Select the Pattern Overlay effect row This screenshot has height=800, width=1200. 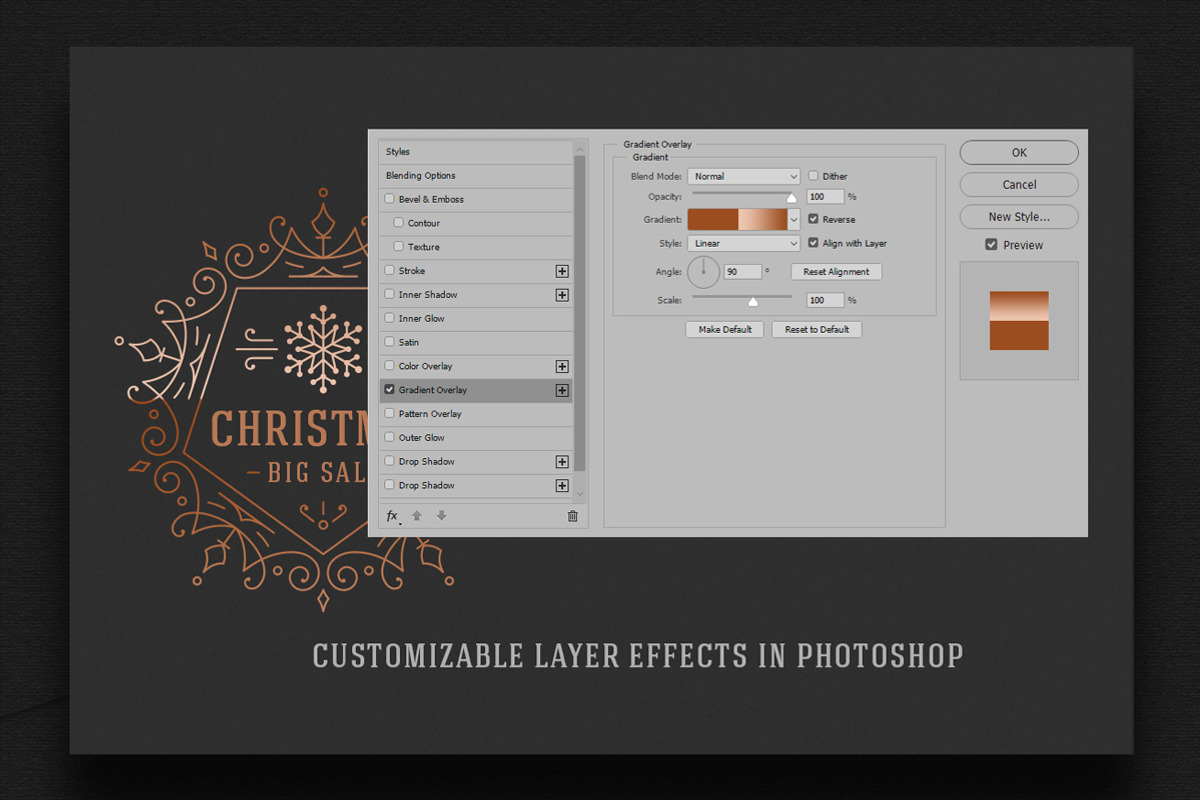coord(476,414)
